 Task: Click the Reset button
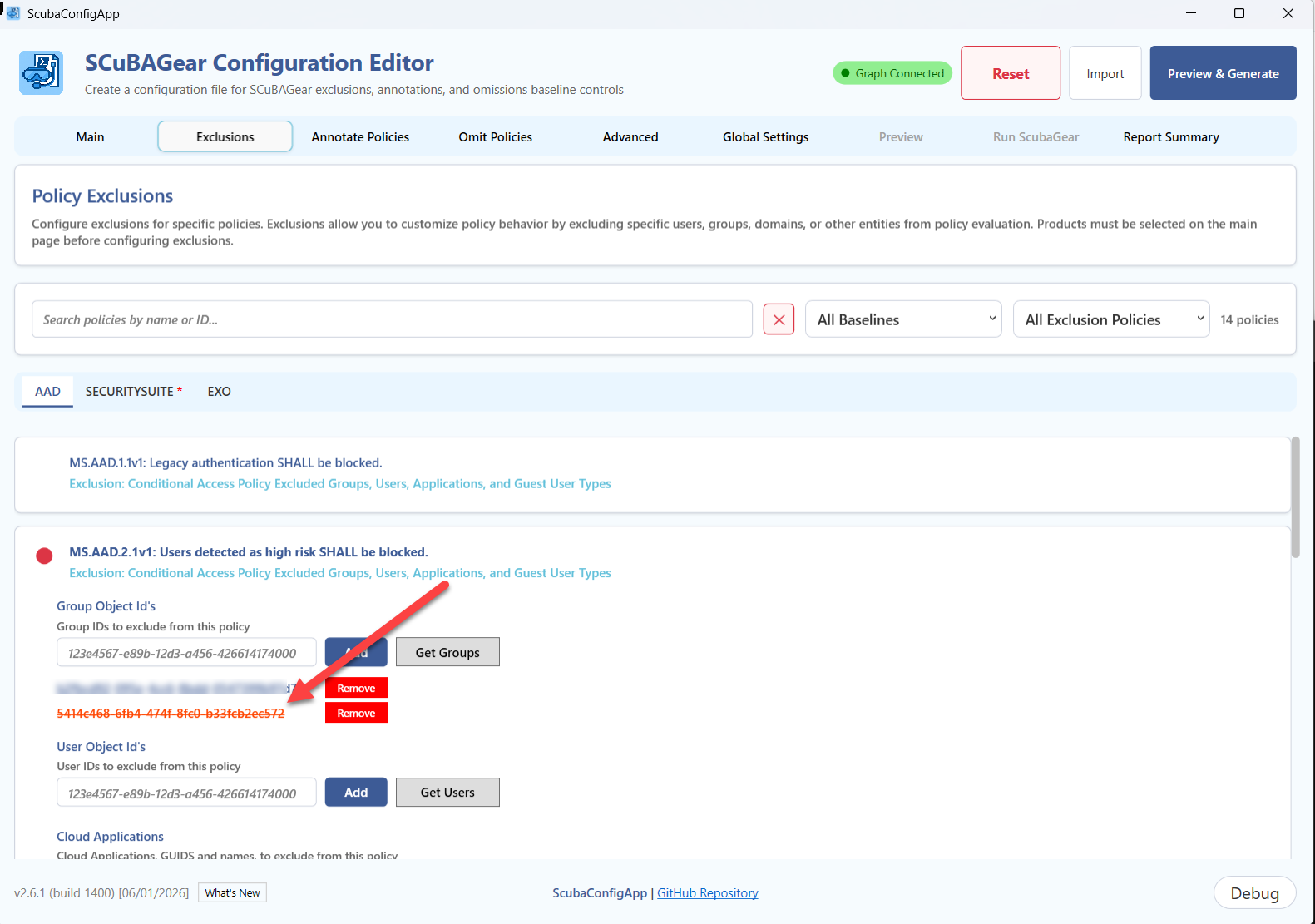(1011, 73)
